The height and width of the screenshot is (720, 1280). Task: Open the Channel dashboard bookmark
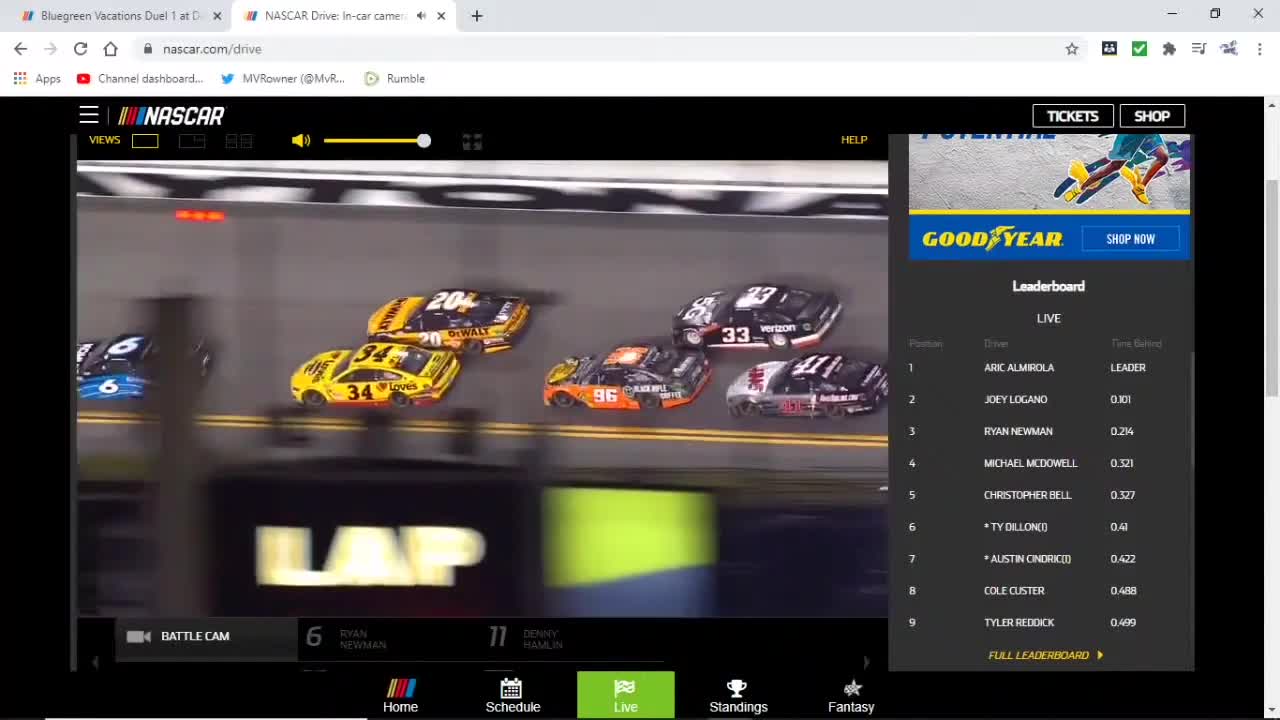pyautogui.click(x=140, y=79)
